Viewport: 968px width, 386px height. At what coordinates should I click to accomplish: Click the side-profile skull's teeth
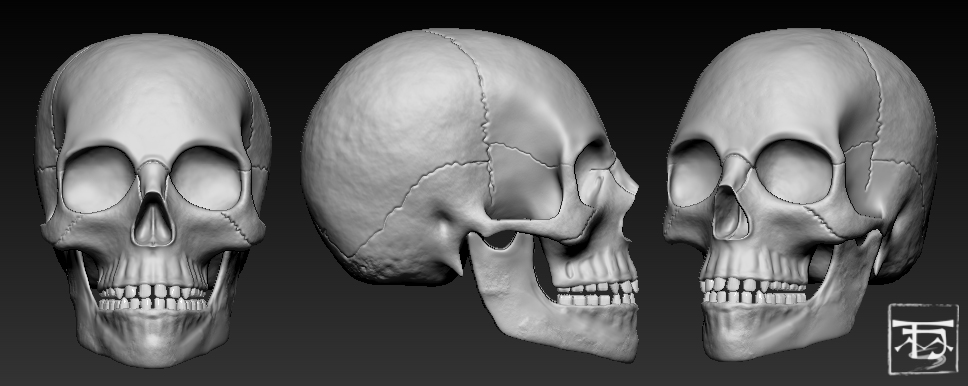597,293
